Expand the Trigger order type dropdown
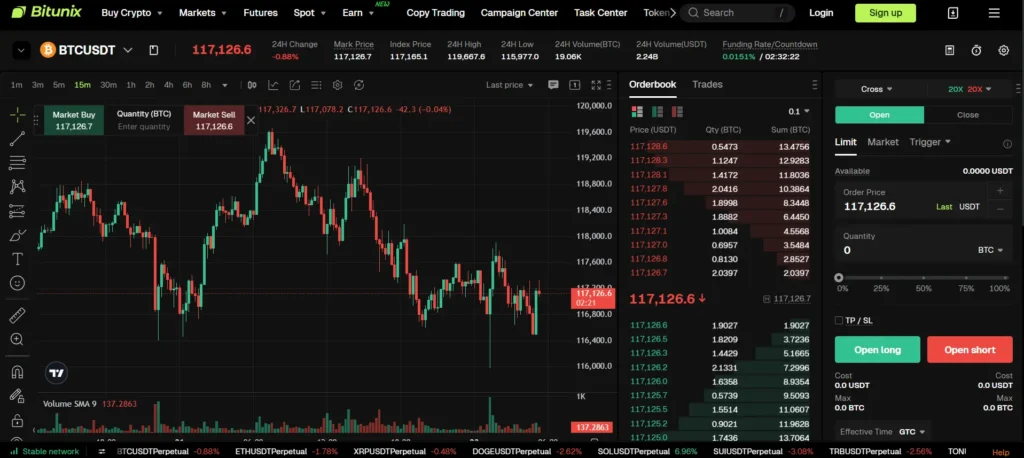1024x458 pixels. [930, 142]
